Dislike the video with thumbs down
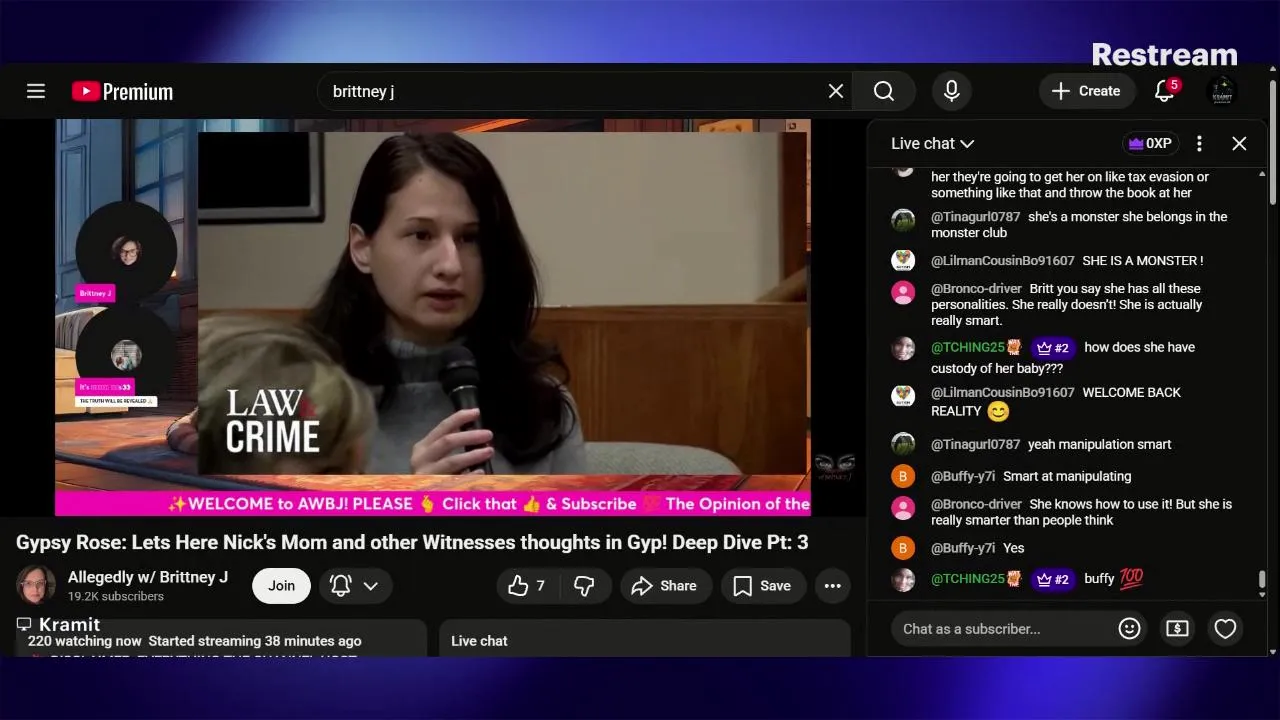Image resolution: width=1280 pixels, height=720 pixels. [x=585, y=586]
